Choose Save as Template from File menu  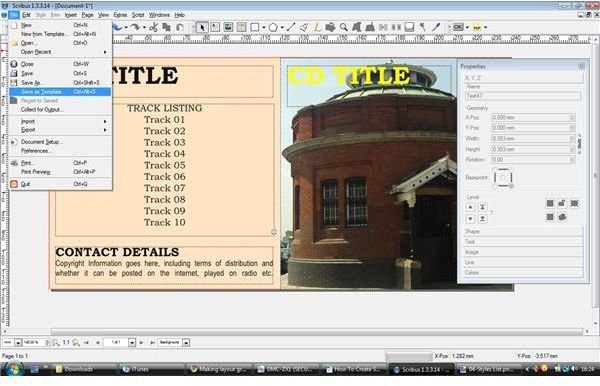coord(60,92)
